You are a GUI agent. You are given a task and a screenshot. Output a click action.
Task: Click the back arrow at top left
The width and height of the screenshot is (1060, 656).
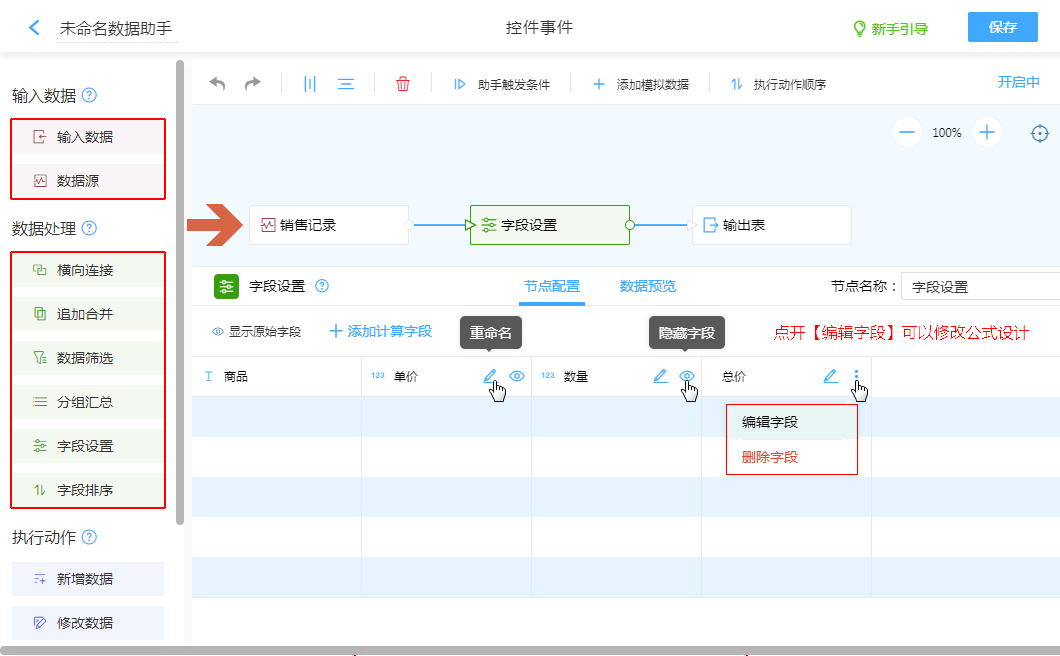(34, 28)
